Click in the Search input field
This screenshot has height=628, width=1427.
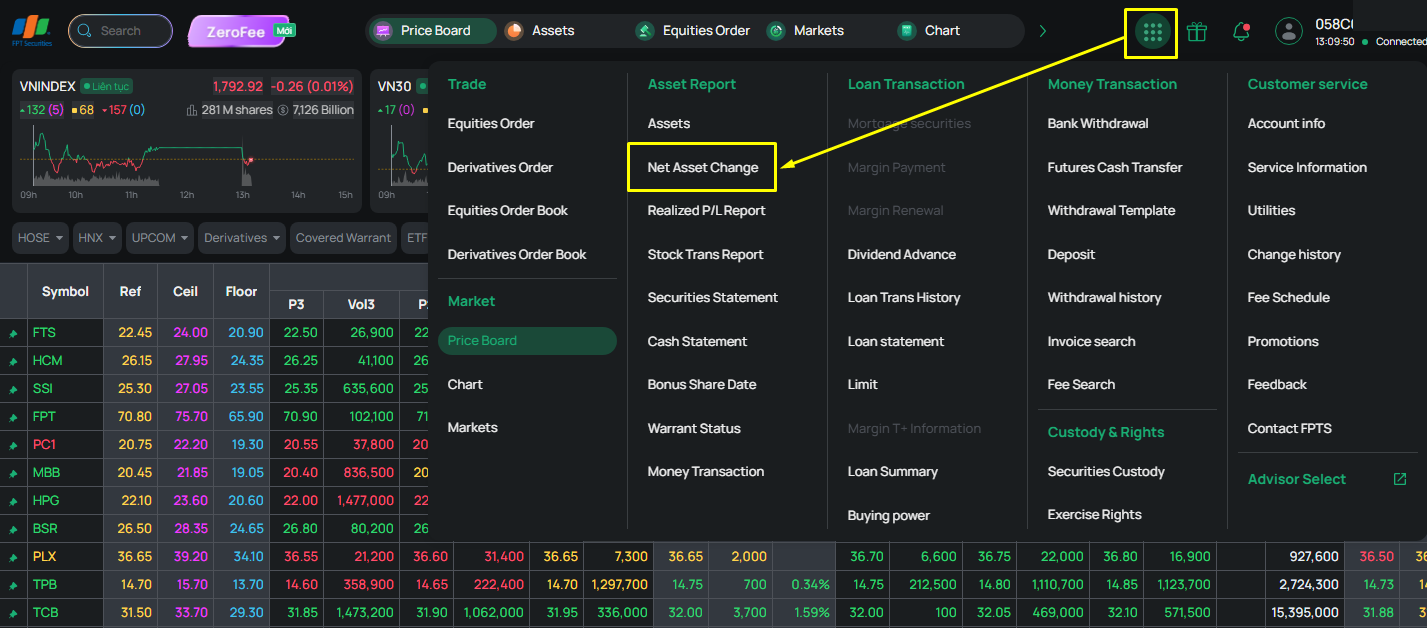tap(120, 31)
